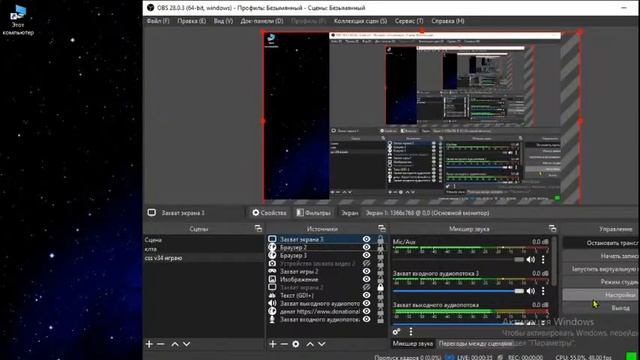This screenshot has width=640, height=360.
Task: Open source properties gear below Источники list
Action: pyautogui.click(x=296, y=344)
